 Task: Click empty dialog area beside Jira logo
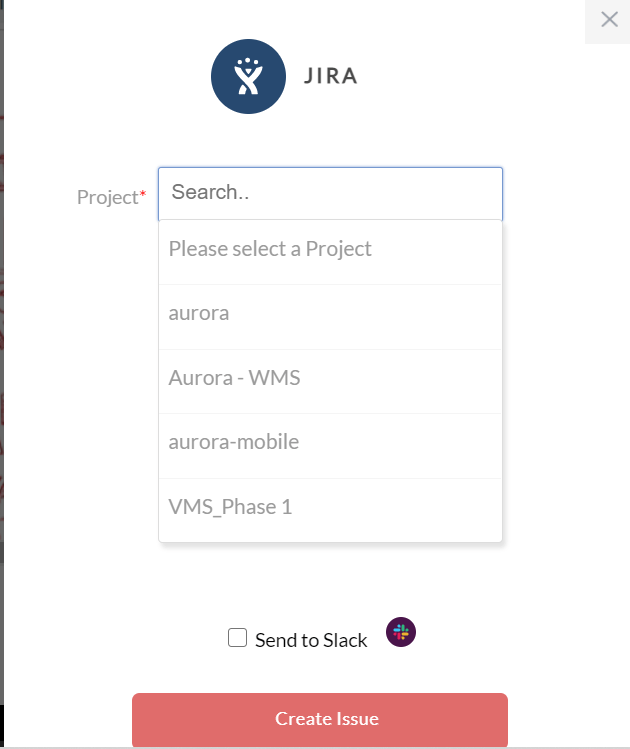[454, 76]
